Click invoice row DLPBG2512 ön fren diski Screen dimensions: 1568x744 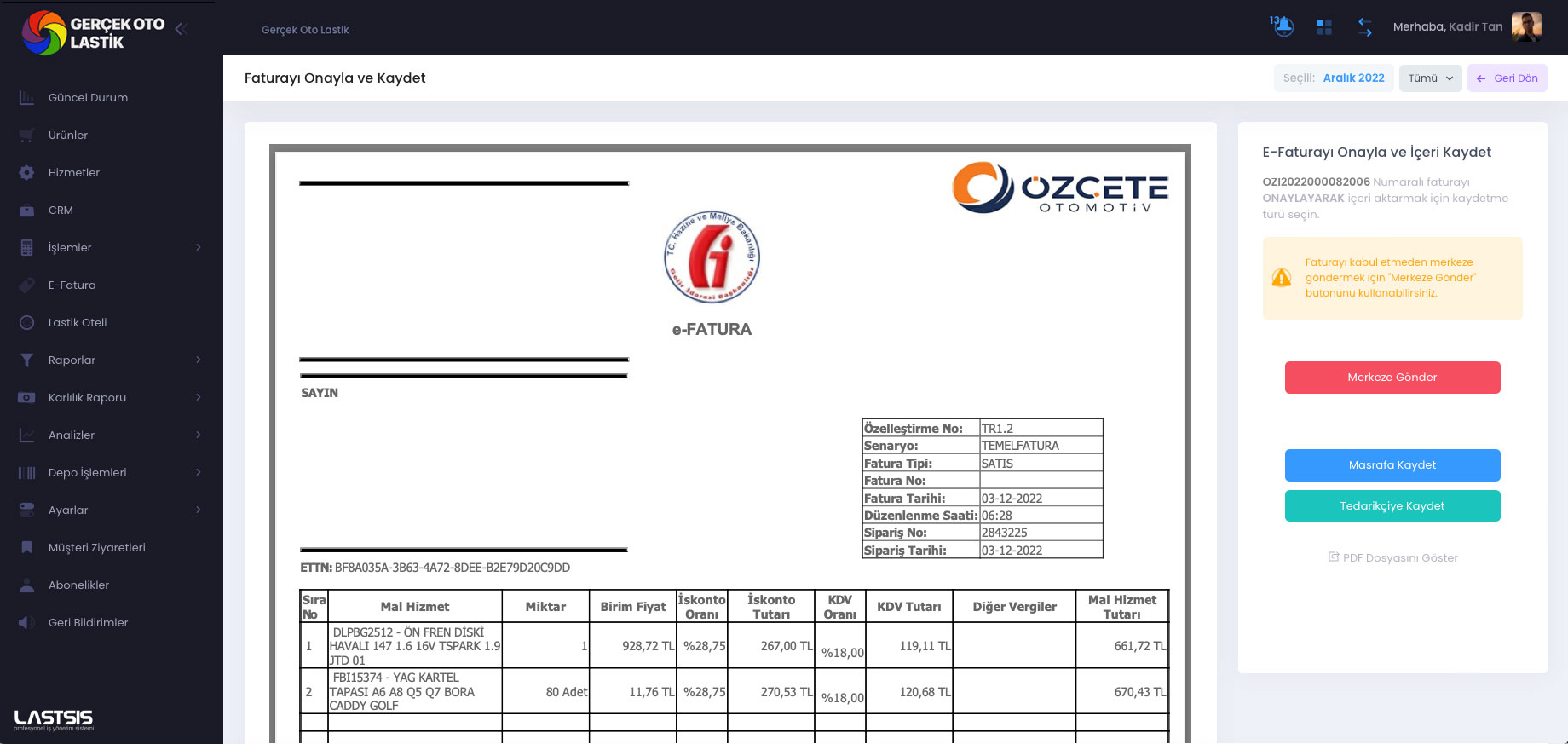[734, 646]
